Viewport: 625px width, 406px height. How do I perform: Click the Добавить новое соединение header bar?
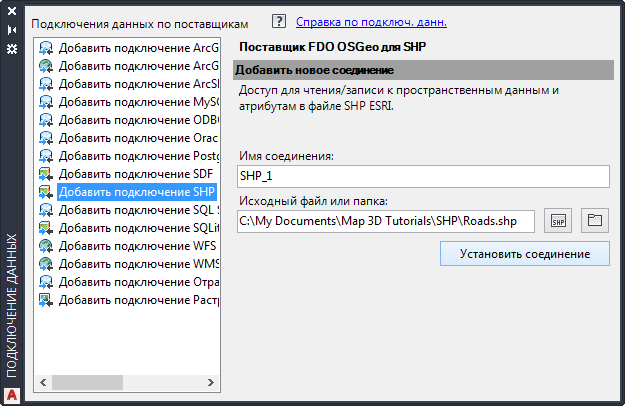coord(423,70)
